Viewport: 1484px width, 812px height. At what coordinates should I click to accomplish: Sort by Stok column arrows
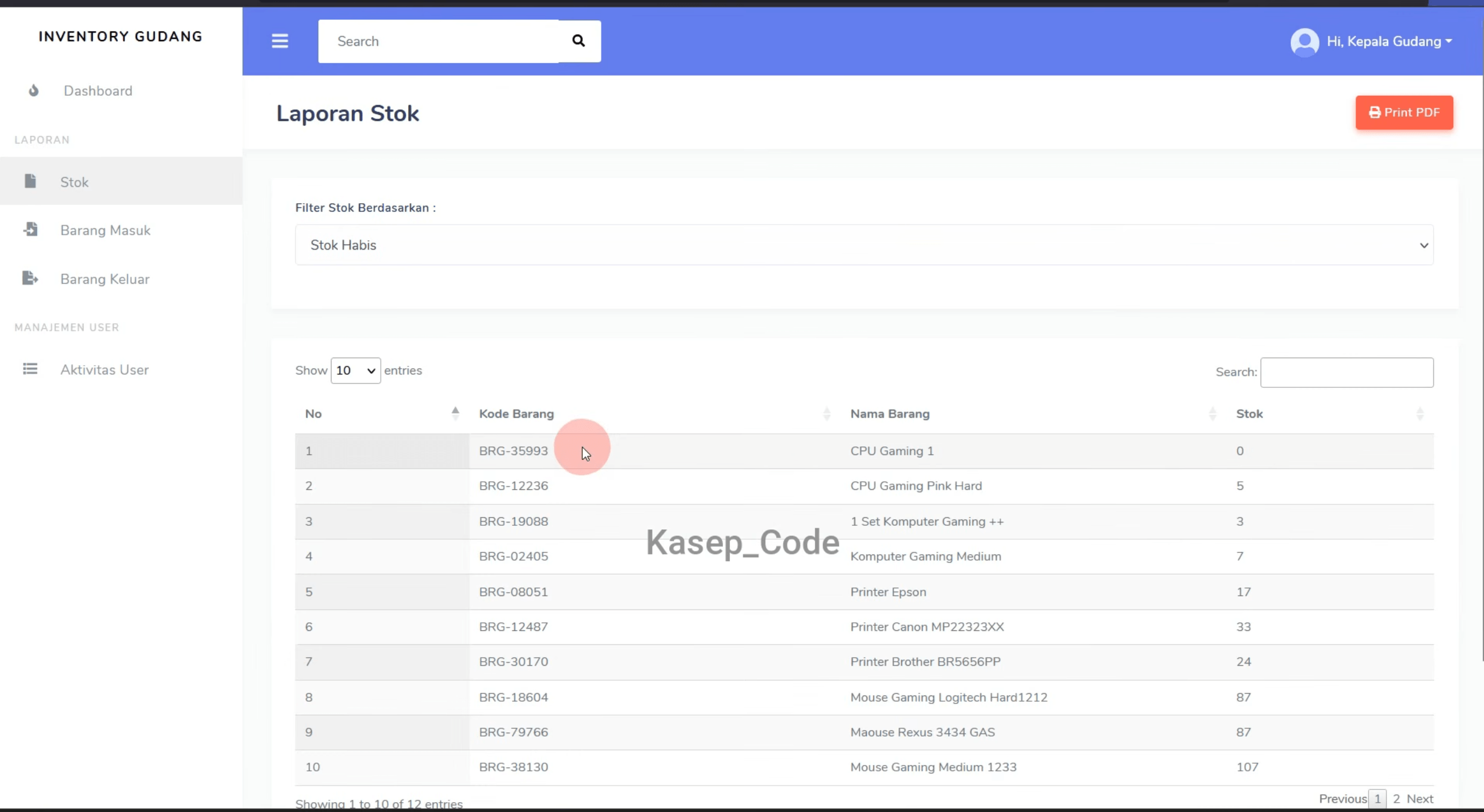1420,414
